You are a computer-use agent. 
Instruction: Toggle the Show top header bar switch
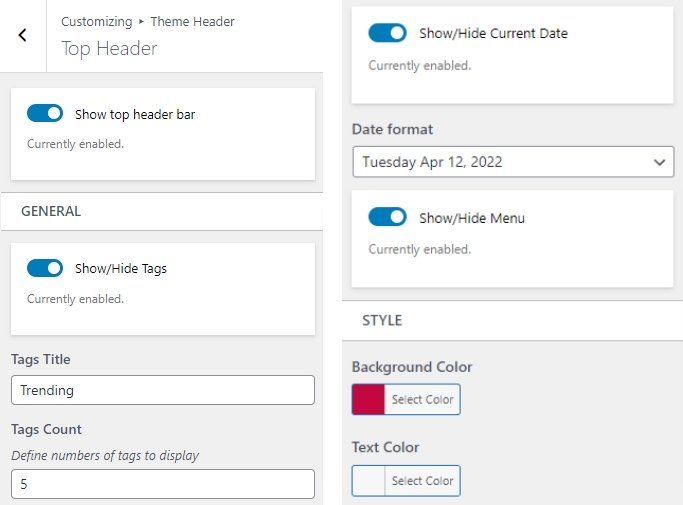[x=45, y=114]
